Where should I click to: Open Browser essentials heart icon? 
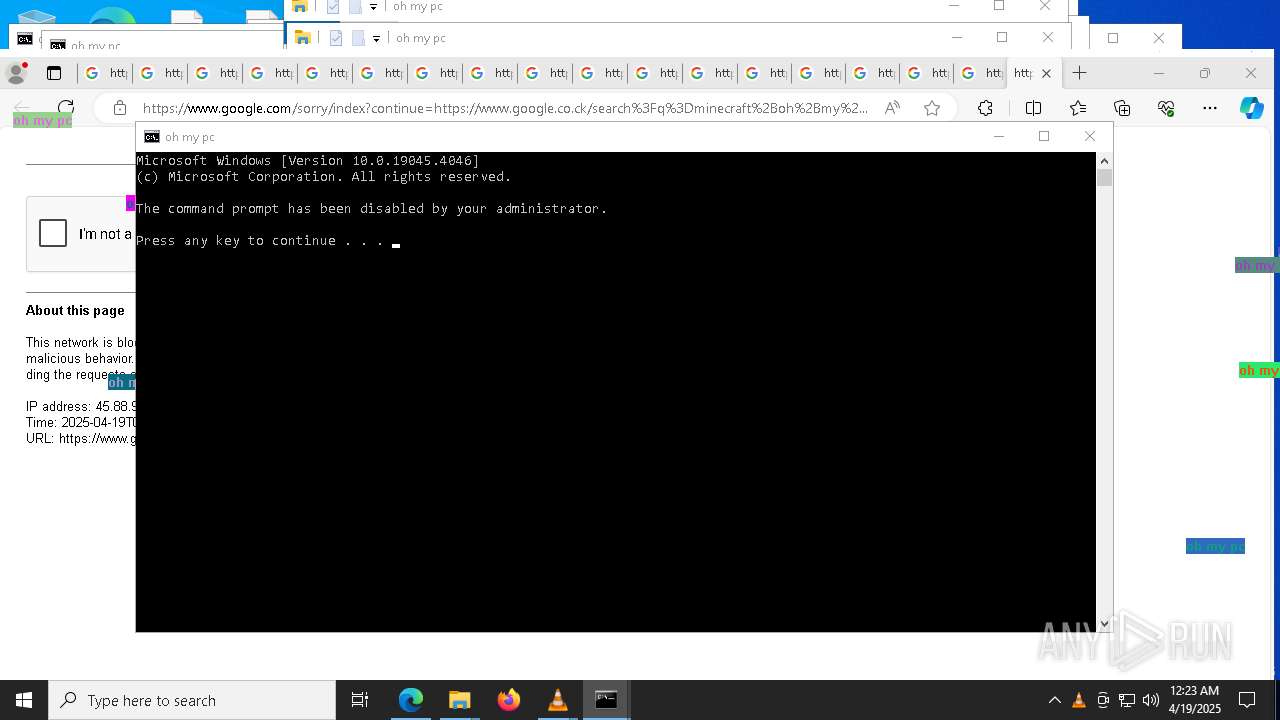tap(1166, 108)
